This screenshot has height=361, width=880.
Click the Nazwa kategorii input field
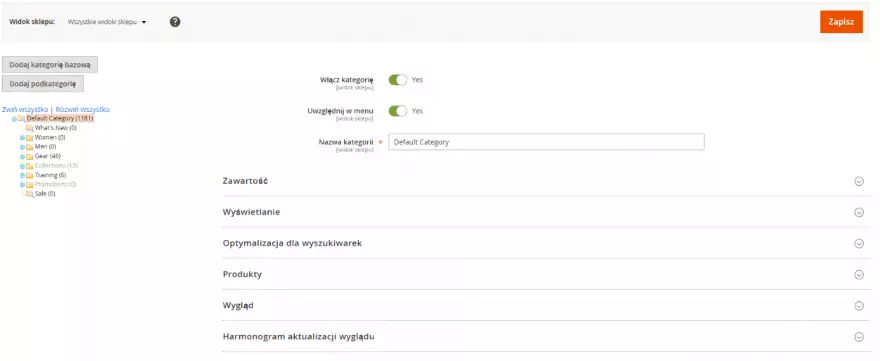tap(546, 142)
